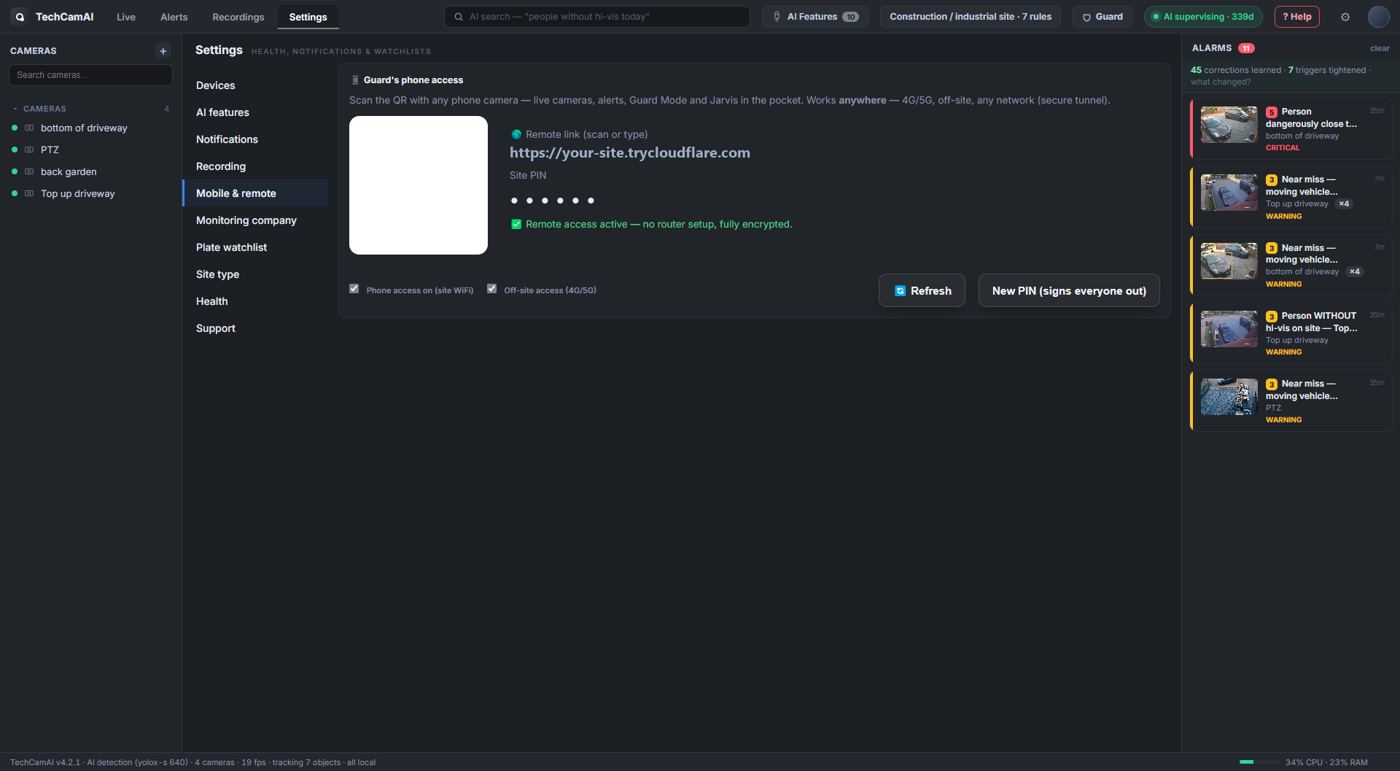The width and height of the screenshot is (1400, 771).
Task: Click the AI Features button
Action: click(x=815, y=17)
